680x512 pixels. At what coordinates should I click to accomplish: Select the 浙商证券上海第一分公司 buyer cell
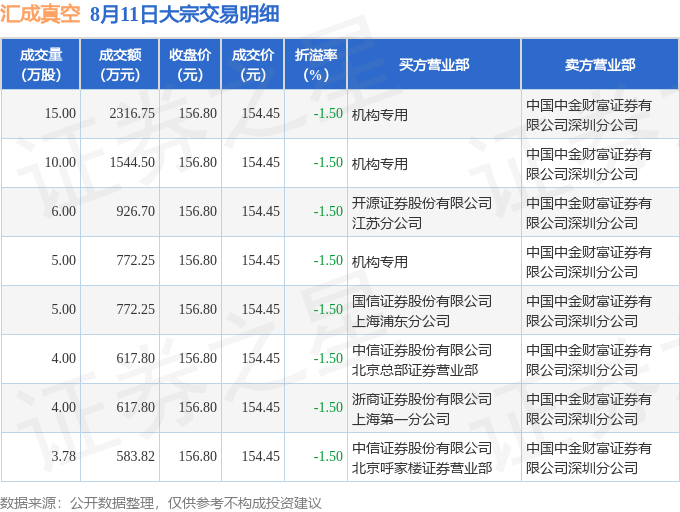434,408
